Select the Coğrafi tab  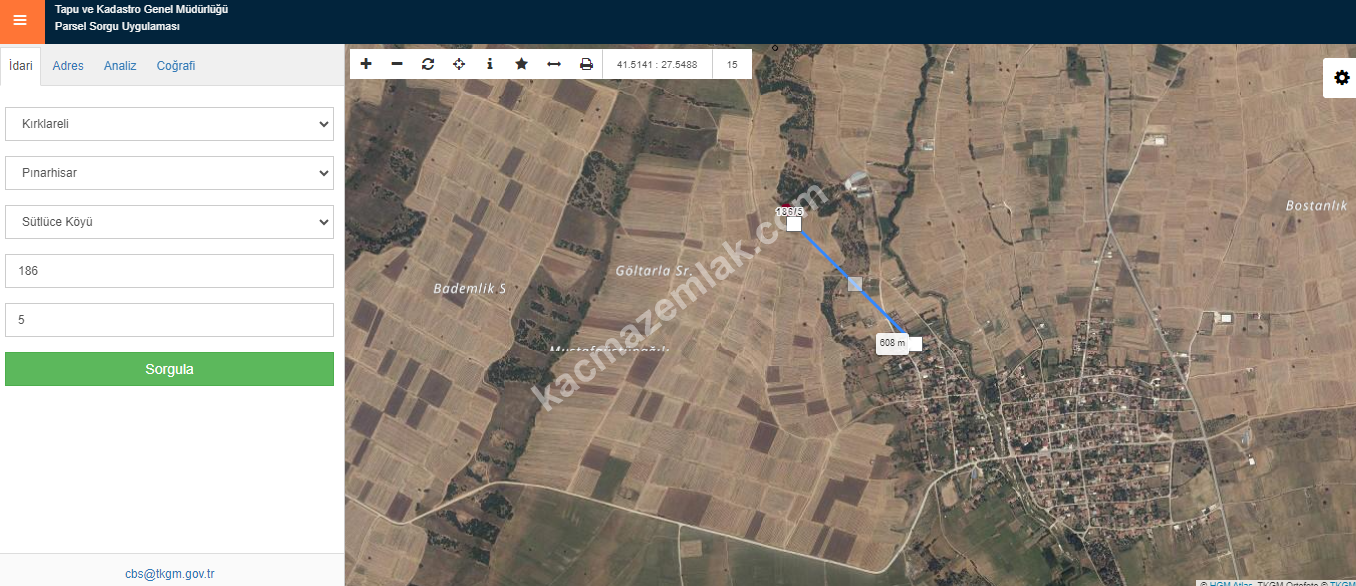click(x=176, y=66)
